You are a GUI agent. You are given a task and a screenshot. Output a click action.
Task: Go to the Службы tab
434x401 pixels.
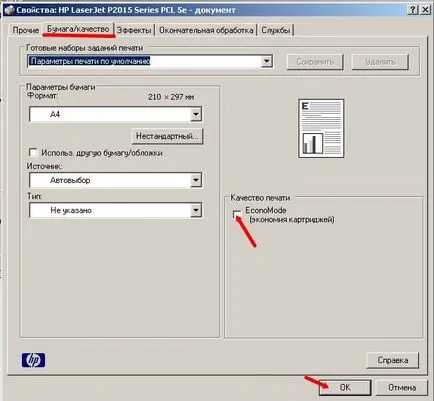pos(276,30)
